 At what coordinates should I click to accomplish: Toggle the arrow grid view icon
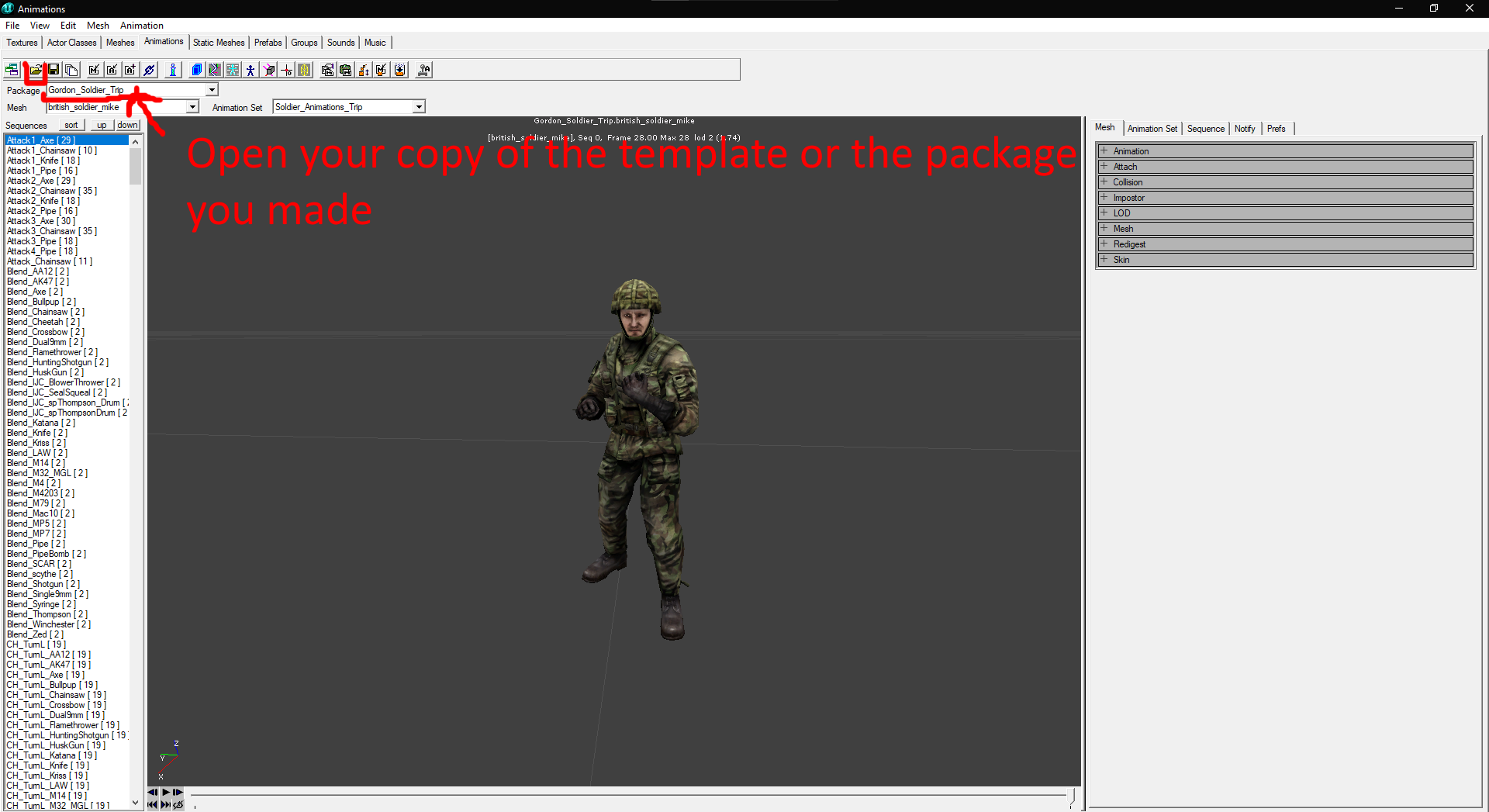coord(215,70)
